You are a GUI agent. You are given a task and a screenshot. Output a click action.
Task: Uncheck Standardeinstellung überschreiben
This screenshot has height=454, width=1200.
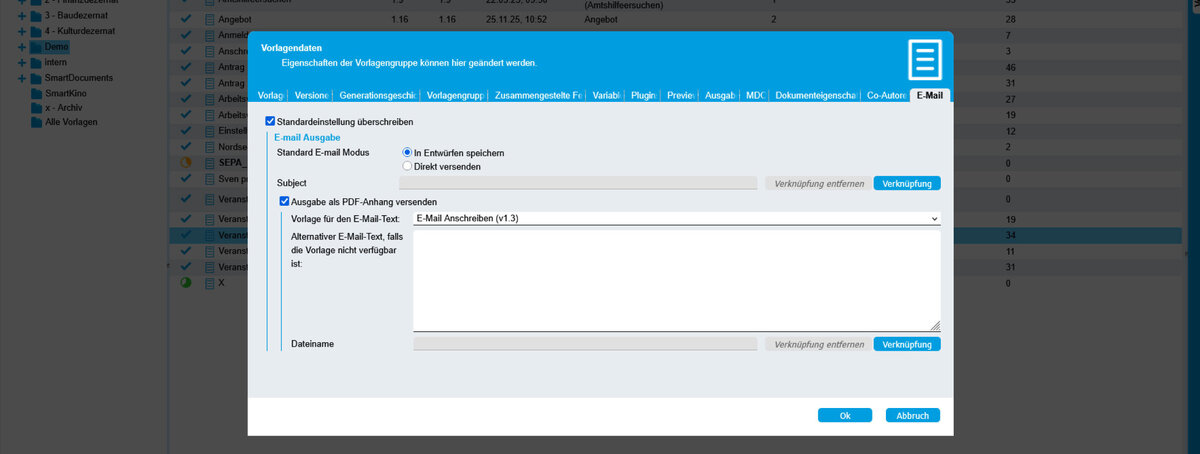point(271,121)
